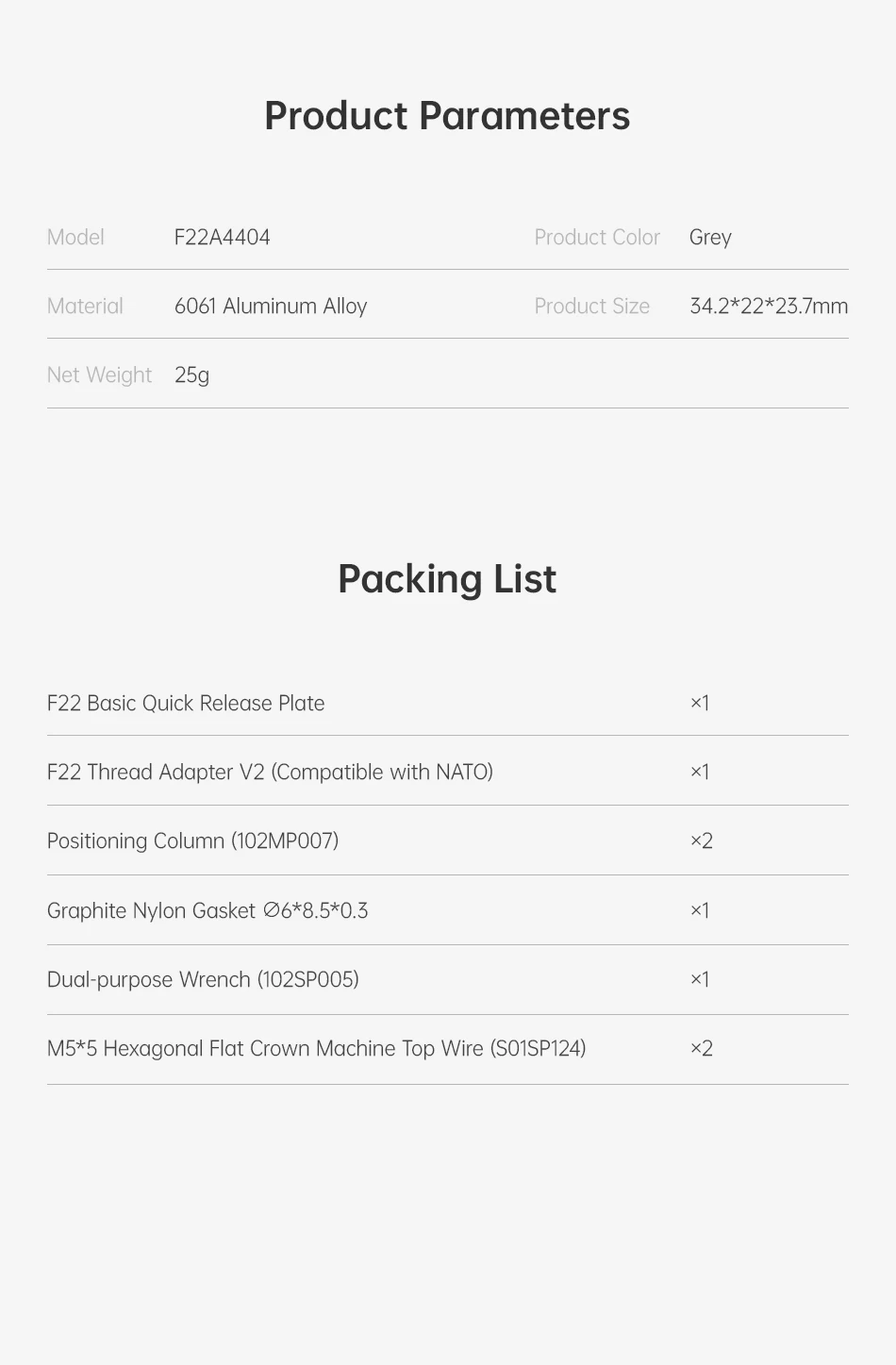Screen dimensions: 896x1365
Task: Click the ×2 quantity for Positioning Column
Action: pos(701,841)
